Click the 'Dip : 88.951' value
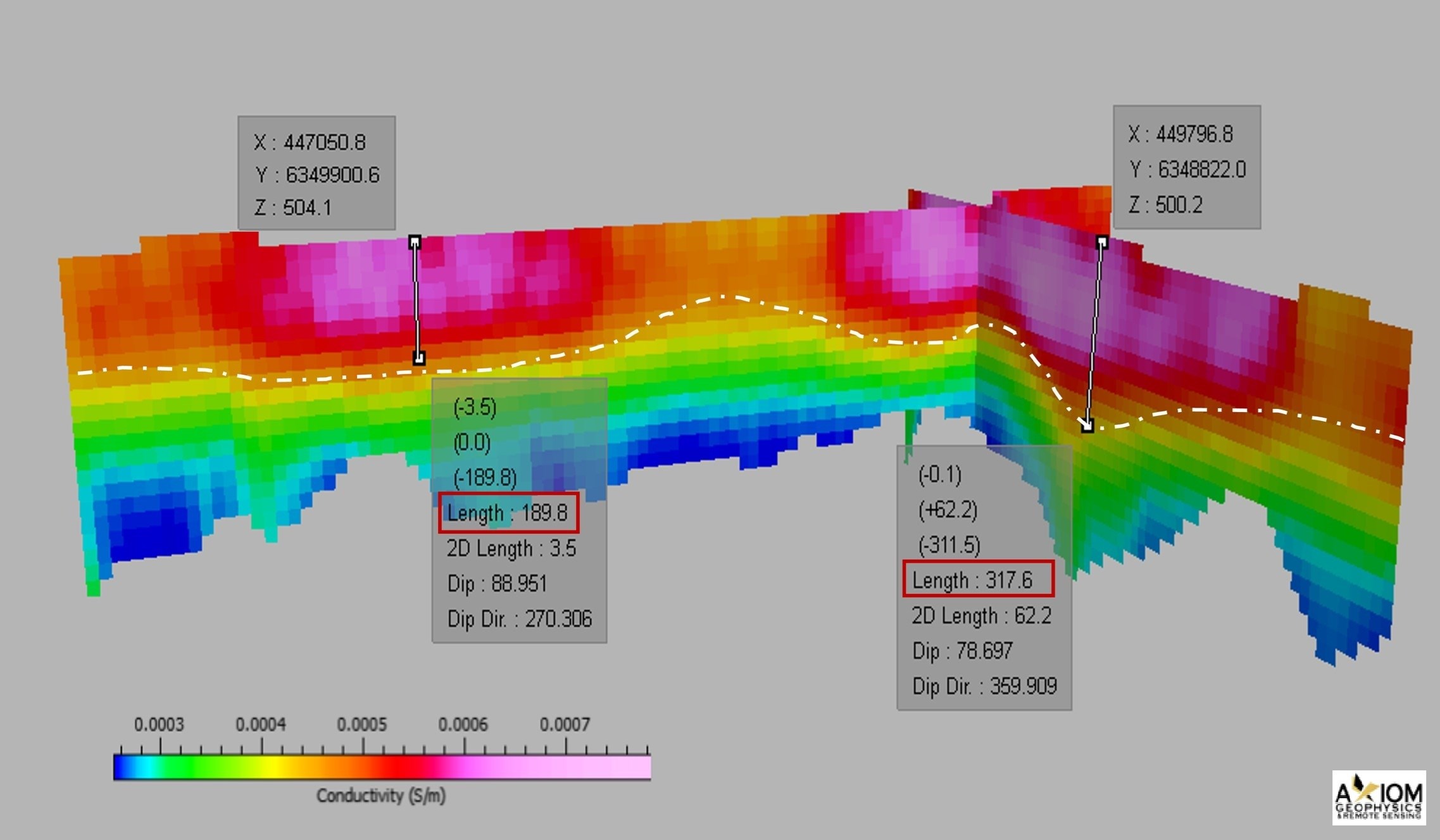This screenshot has height=840, width=1440. pos(497,583)
